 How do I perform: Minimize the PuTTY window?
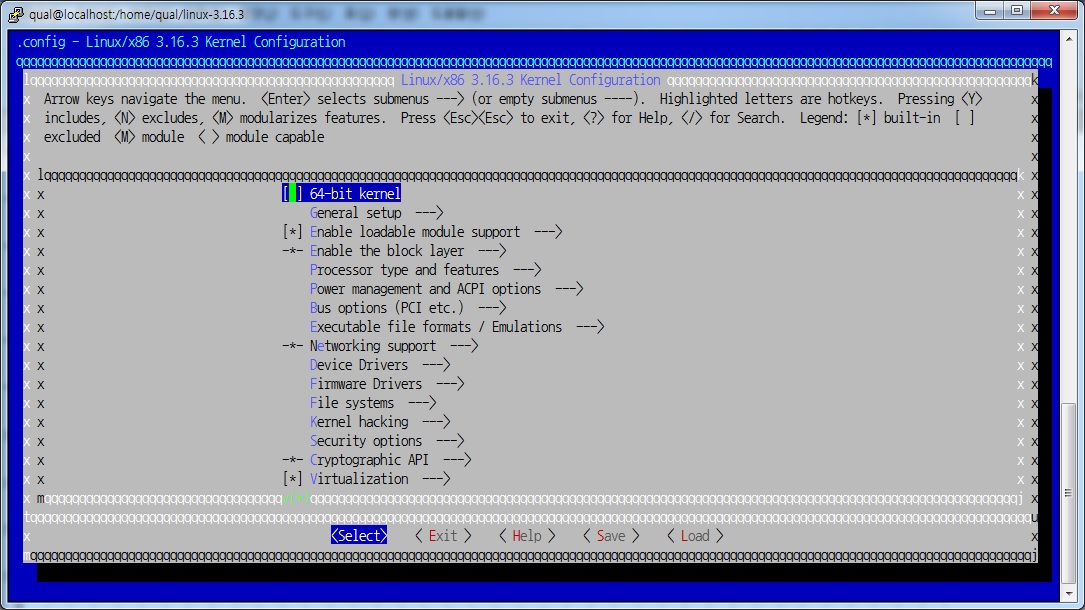coord(990,10)
